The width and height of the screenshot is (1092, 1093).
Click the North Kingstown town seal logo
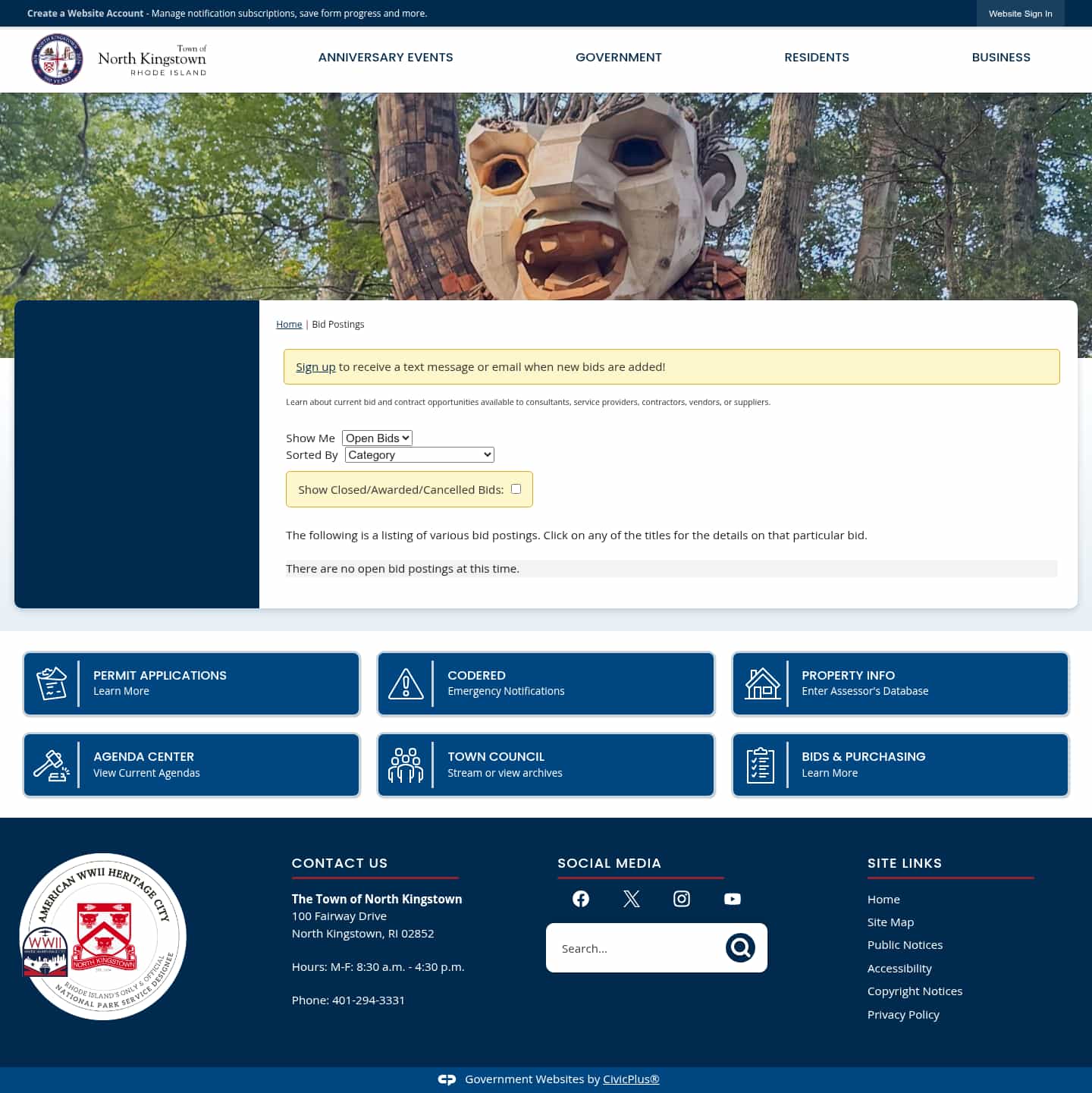point(57,58)
